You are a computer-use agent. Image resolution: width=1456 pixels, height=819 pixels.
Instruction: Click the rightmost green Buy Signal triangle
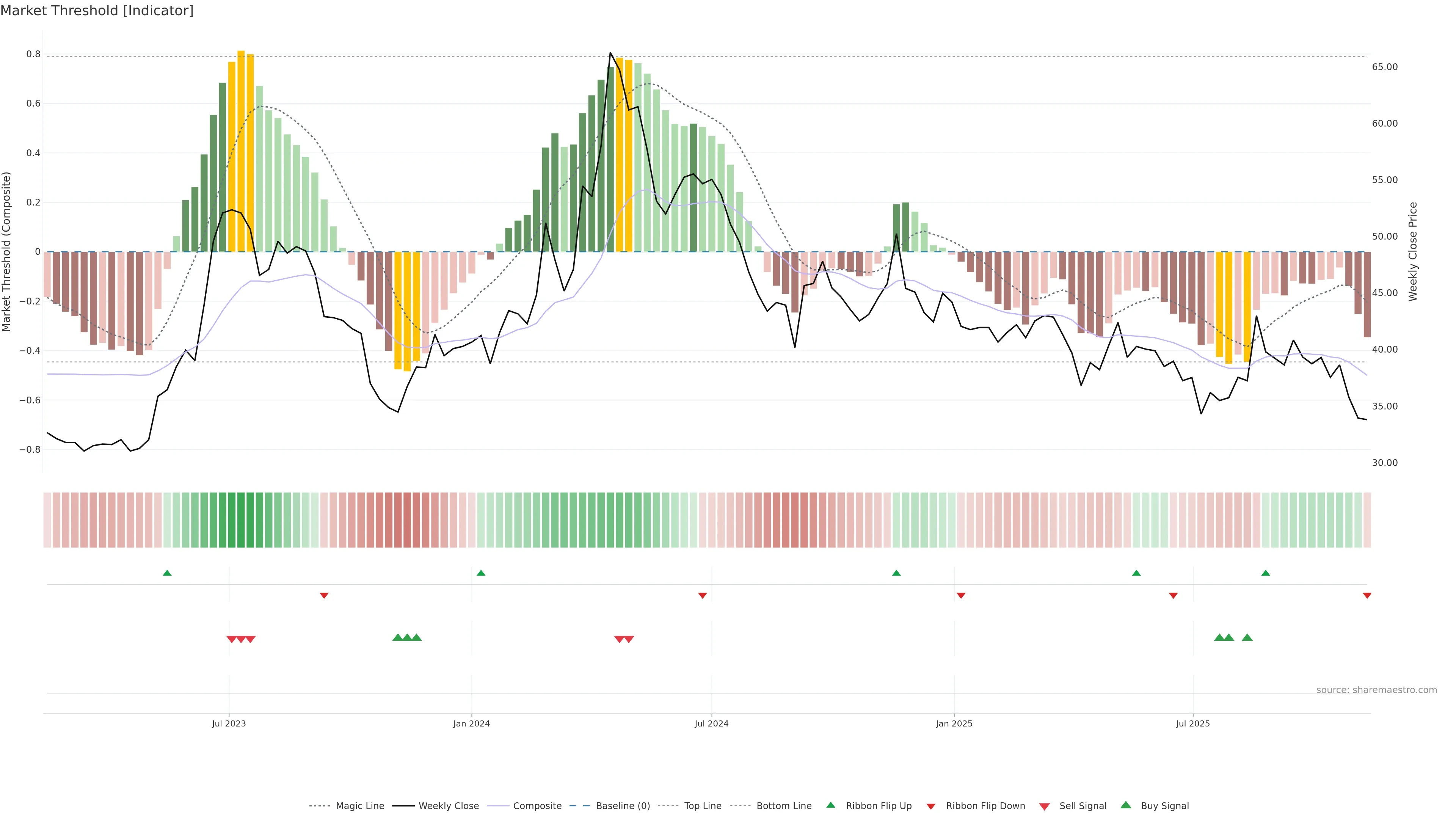click(1247, 637)
